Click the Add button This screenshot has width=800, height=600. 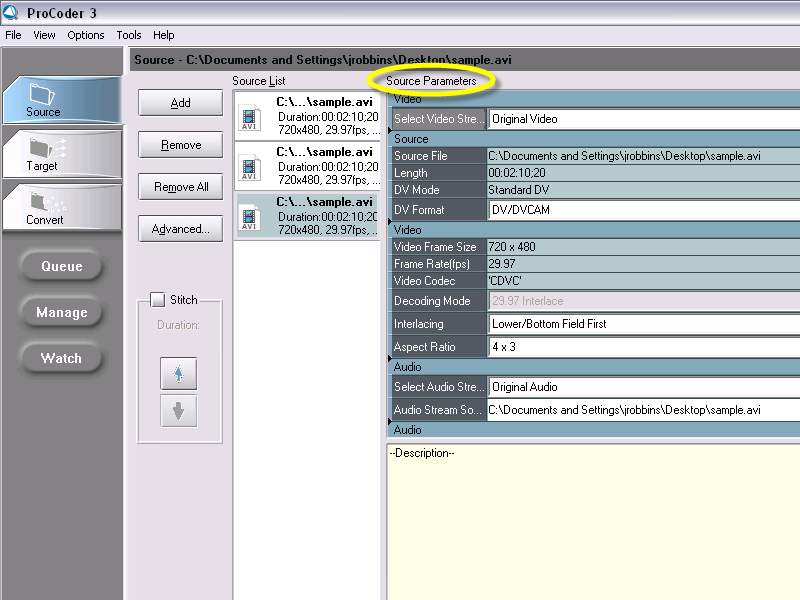tap(181, 103)
